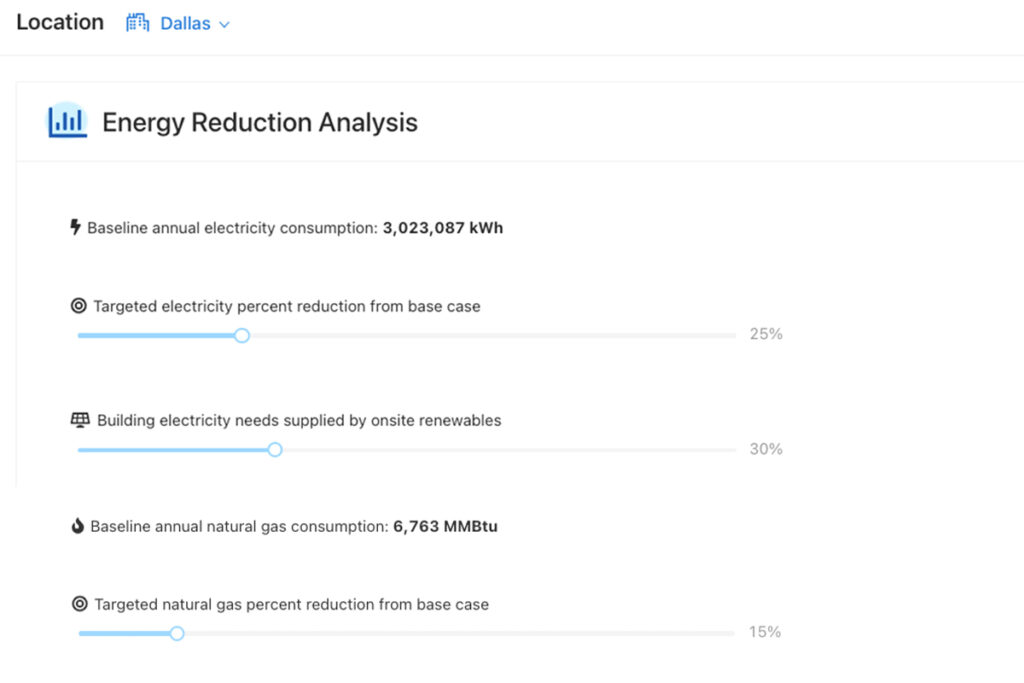Click the lightning bolt icon for electricity consumption
Viewport: 1024px width, 683px height.
click(x=76, y=227)
